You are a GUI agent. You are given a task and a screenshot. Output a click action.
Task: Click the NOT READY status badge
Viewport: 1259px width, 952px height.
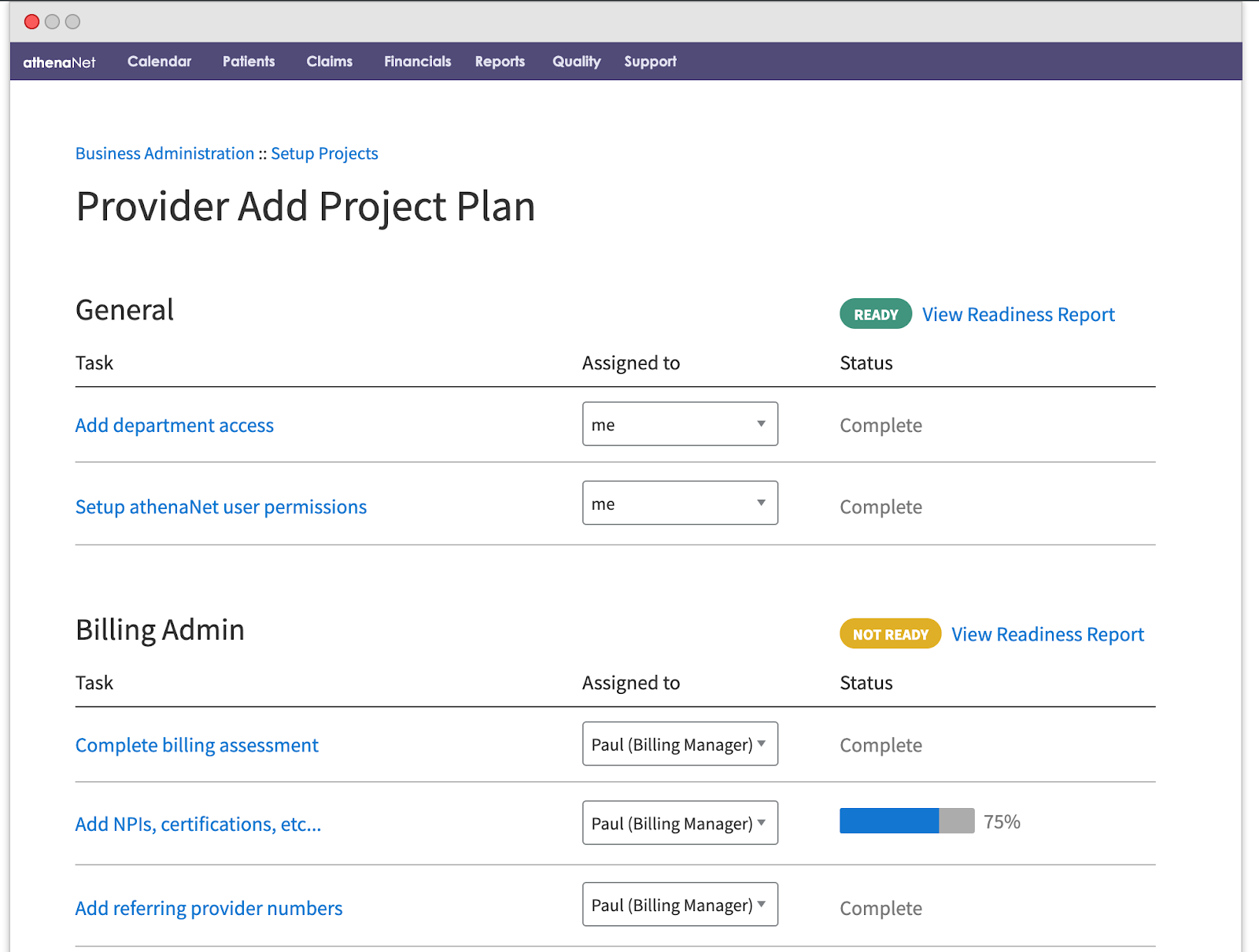pyautogui.click(x=890, y=634)
